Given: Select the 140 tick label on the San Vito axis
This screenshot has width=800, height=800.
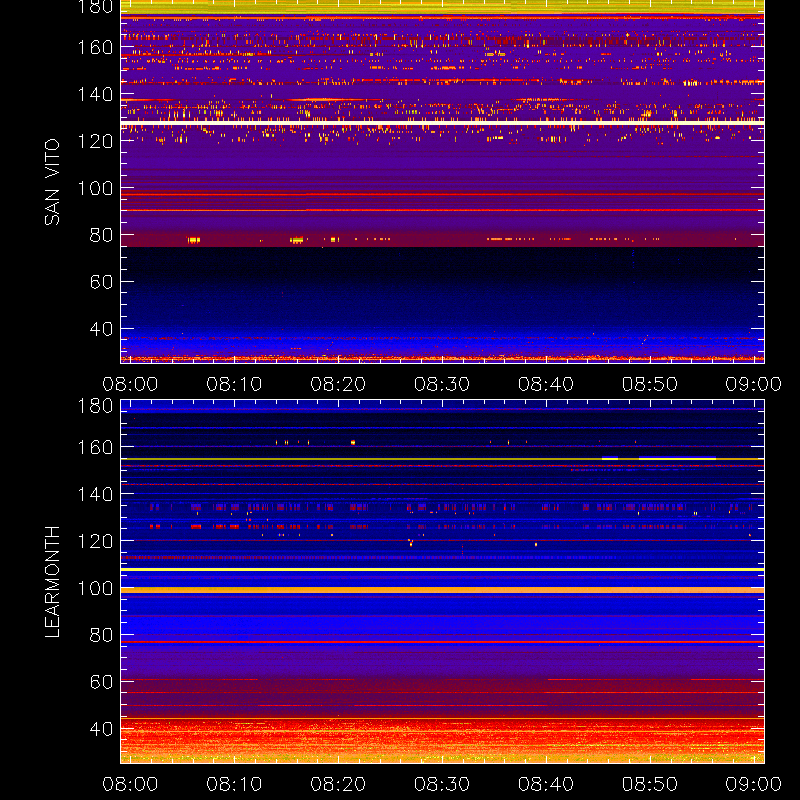Looking at the screenshot, I should tap(95, 94).
